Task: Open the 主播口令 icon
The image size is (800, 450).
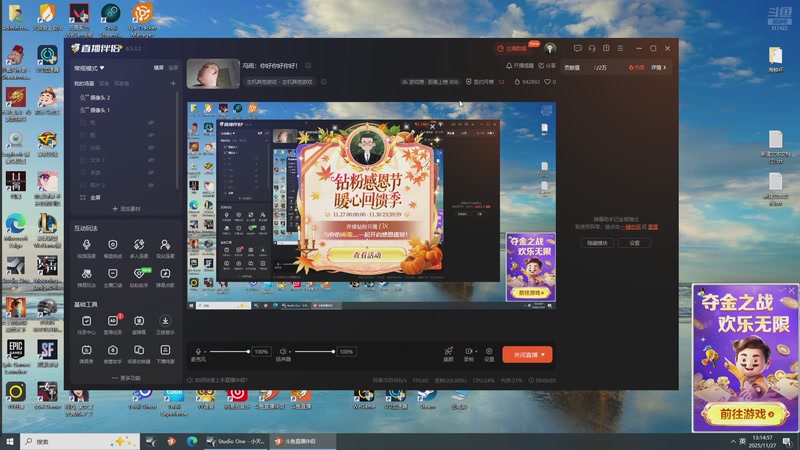Action: click(x=113, y=274)
